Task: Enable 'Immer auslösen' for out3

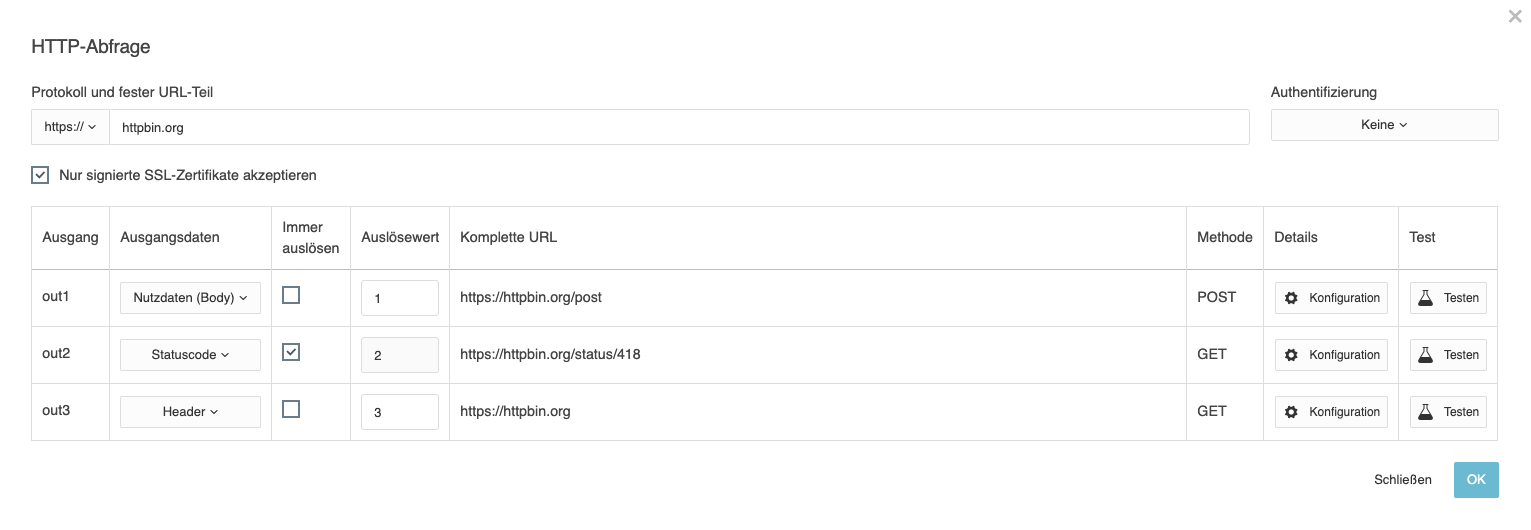Action: tap(291, 409)
